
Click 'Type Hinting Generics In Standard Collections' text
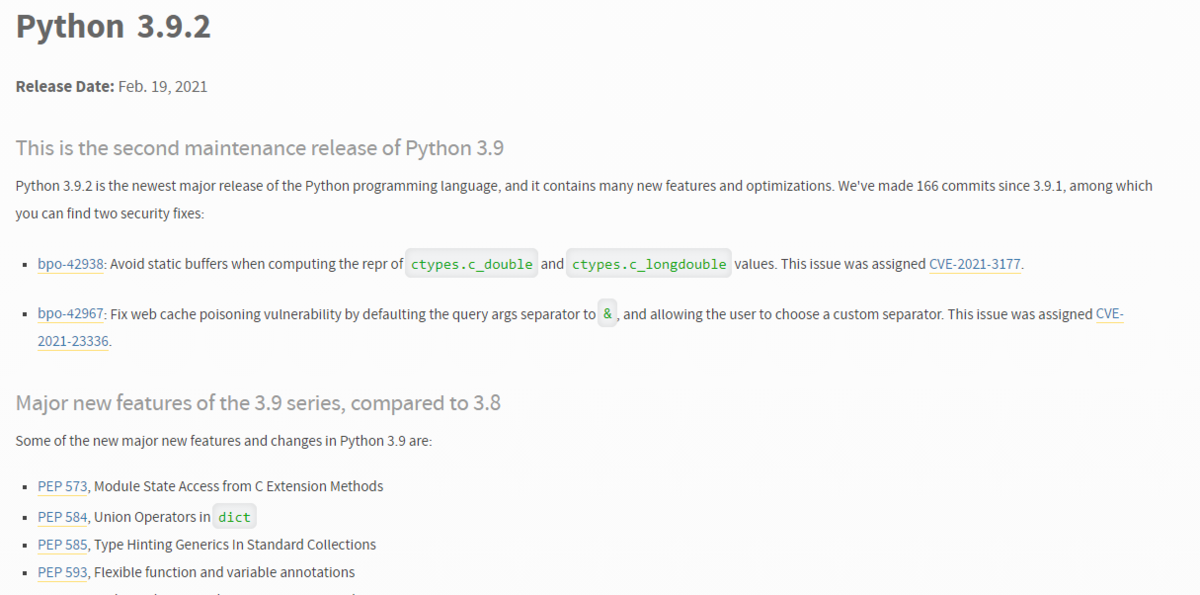click(235, 545)
